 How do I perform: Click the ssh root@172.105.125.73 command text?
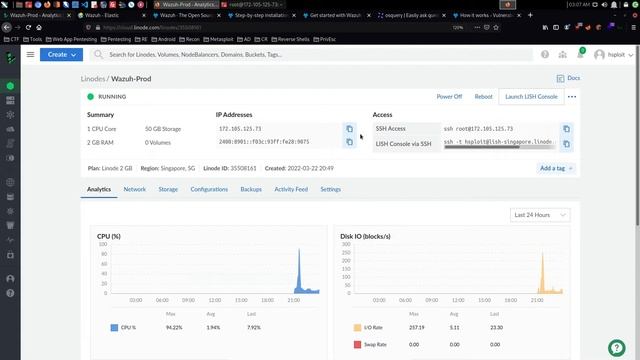point(478,129)
